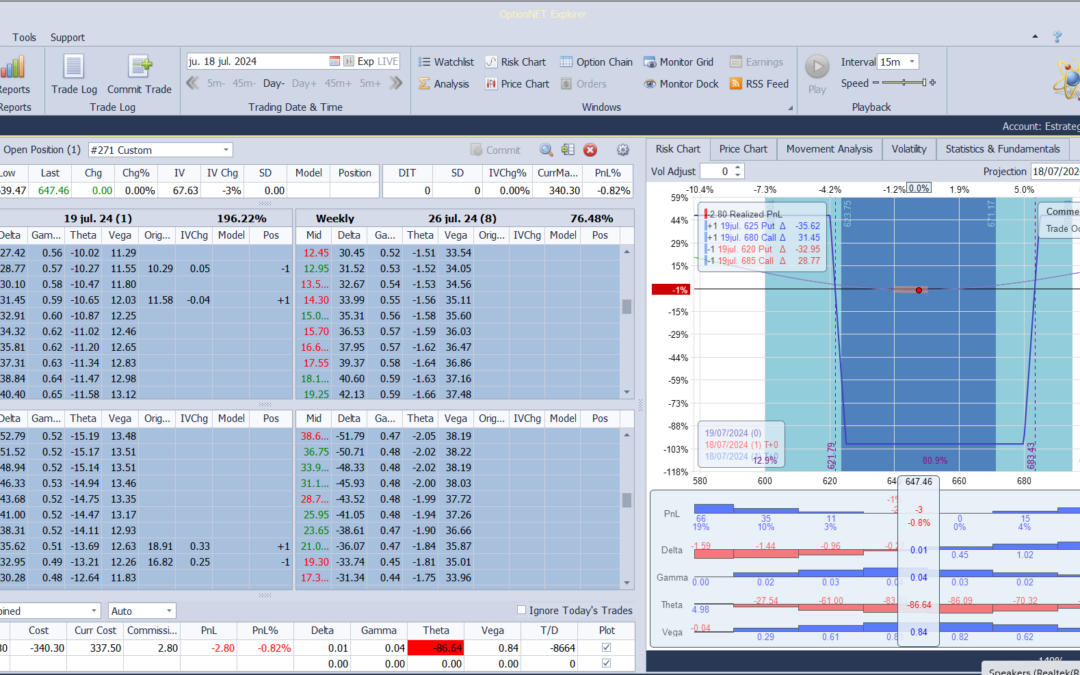This screenshot has width=1080, height=675.
Task: Open the Price Chart window icon
Action: click(491, 84)
